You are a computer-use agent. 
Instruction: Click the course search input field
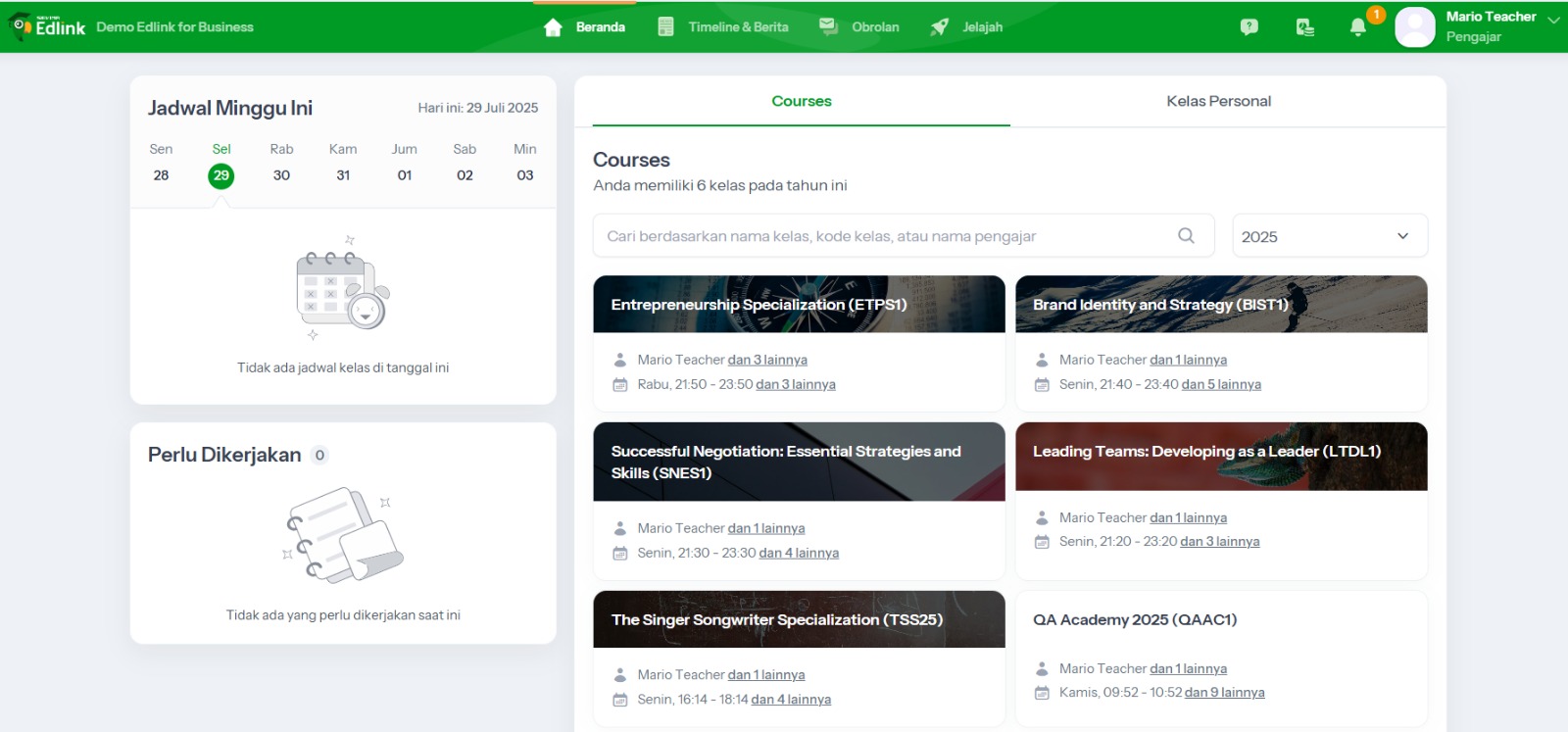point(882,236)
